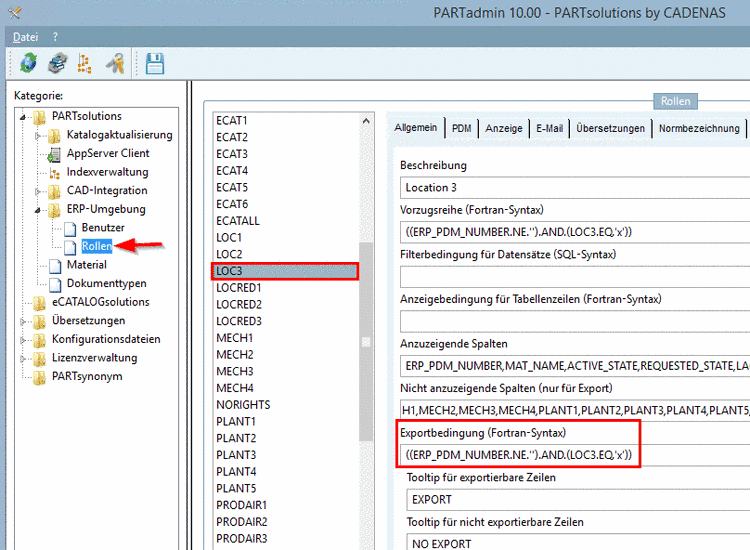Switch to the PDM tab
This screenshot has width=750, height=550.
tap(461, 128)
